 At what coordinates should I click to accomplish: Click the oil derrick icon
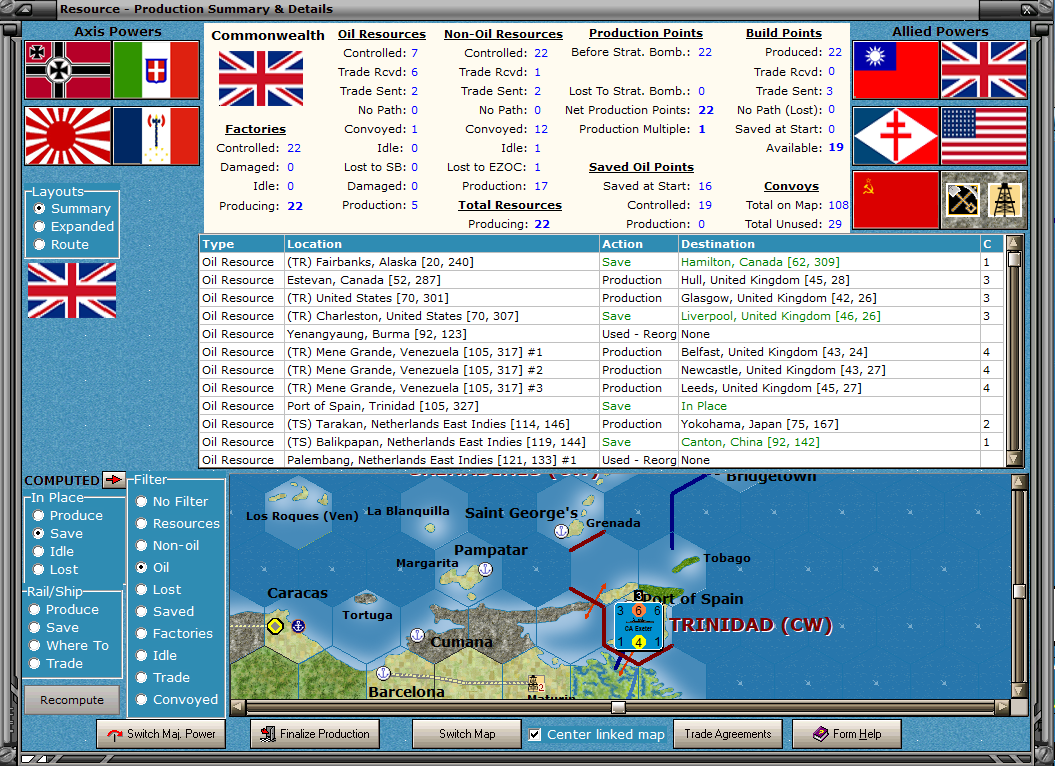point(1005,200)
